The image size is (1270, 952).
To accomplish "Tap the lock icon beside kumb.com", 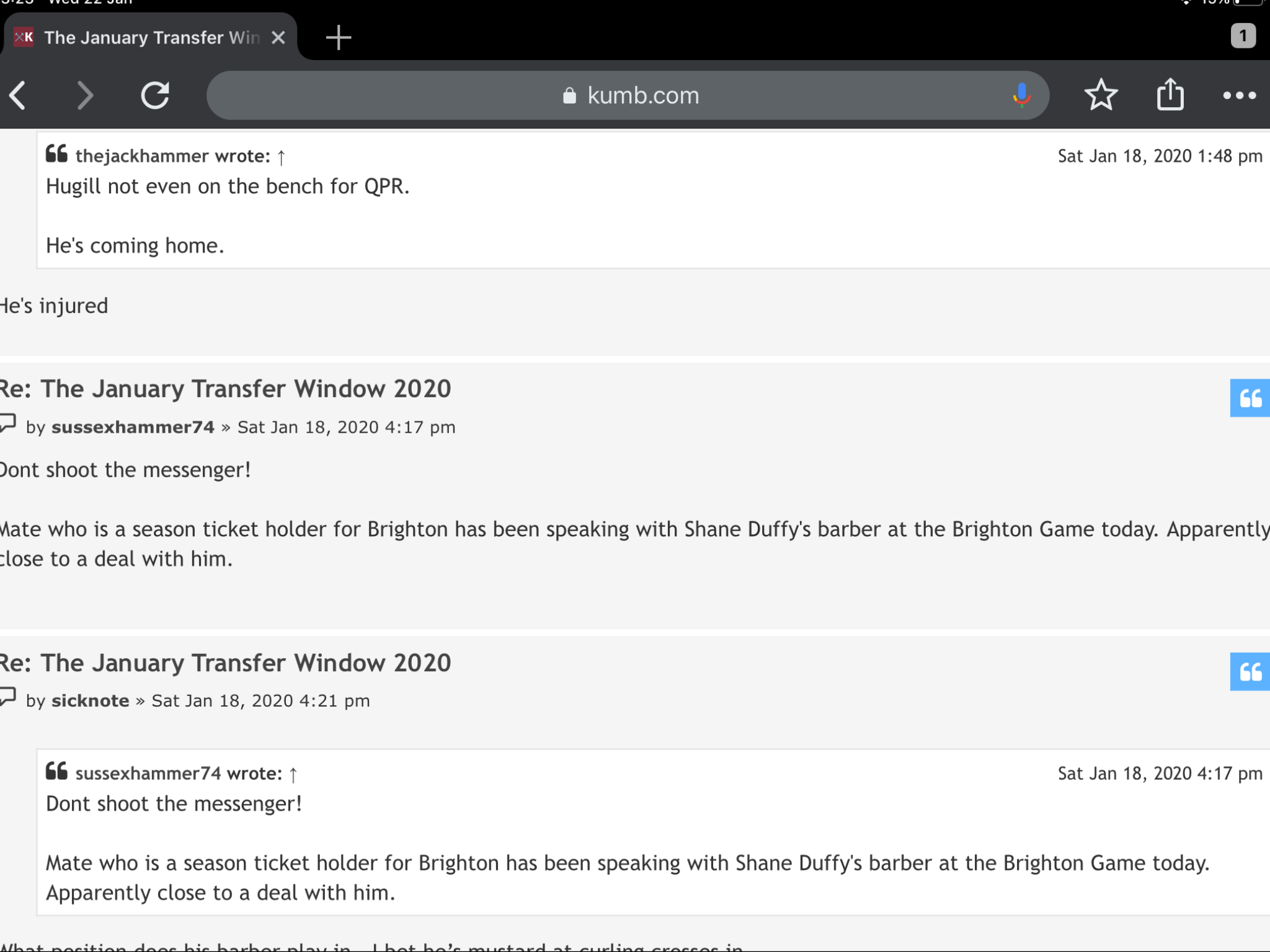I will [569, 95].
